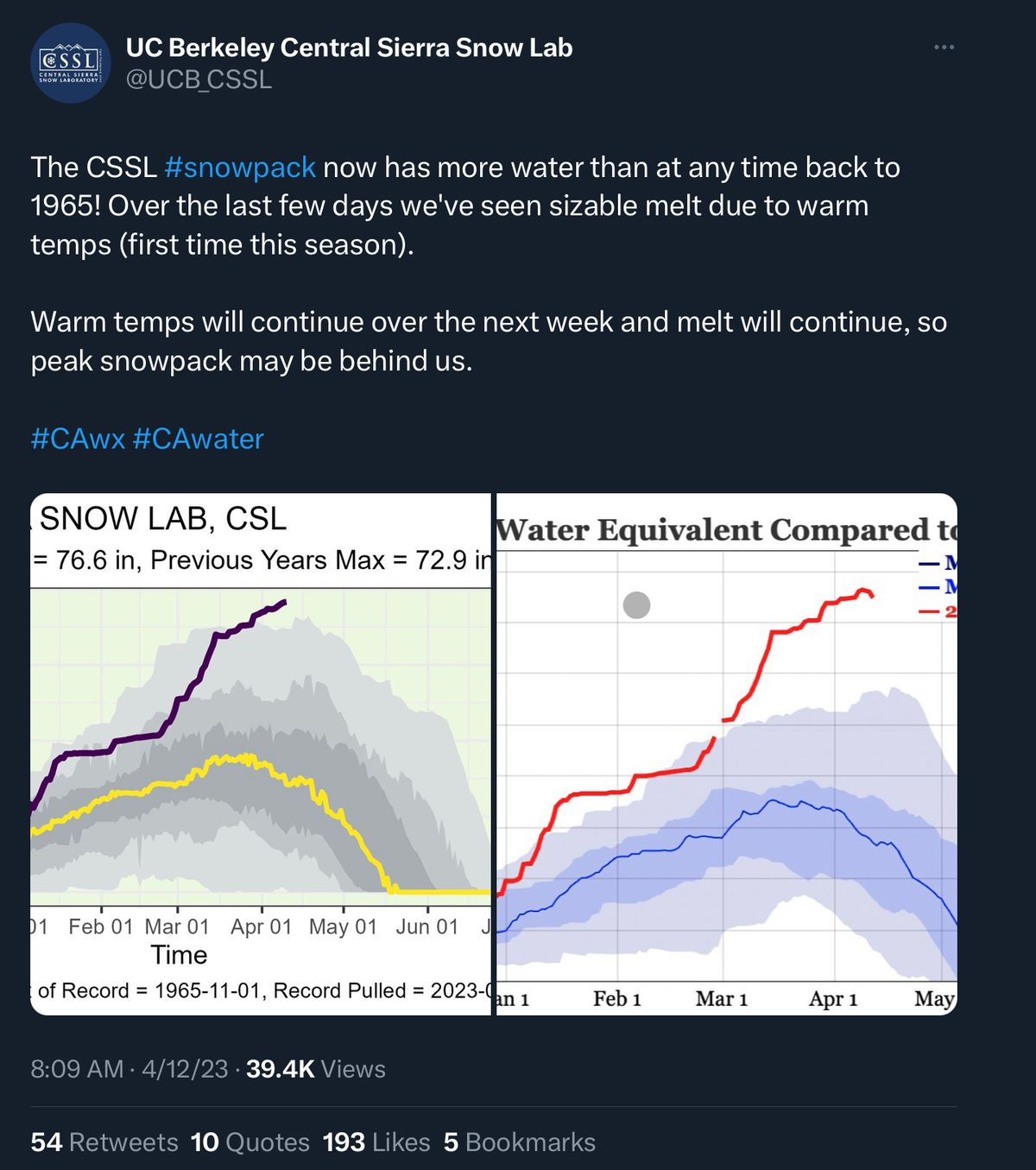The height and width of the screenshot is (1170, 1036).
Task: Open the CSSL profile avatar
Action: tap(70, 63)
